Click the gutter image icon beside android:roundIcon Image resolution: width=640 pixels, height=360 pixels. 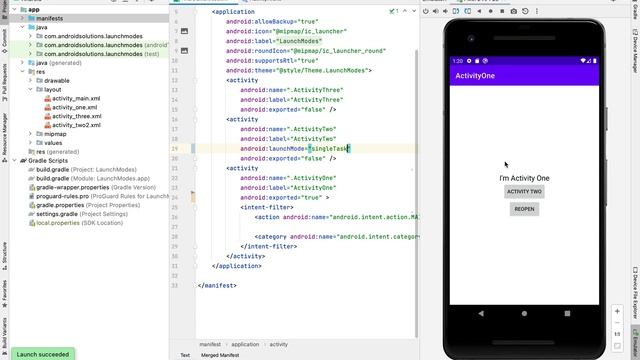tap(184, 51)
